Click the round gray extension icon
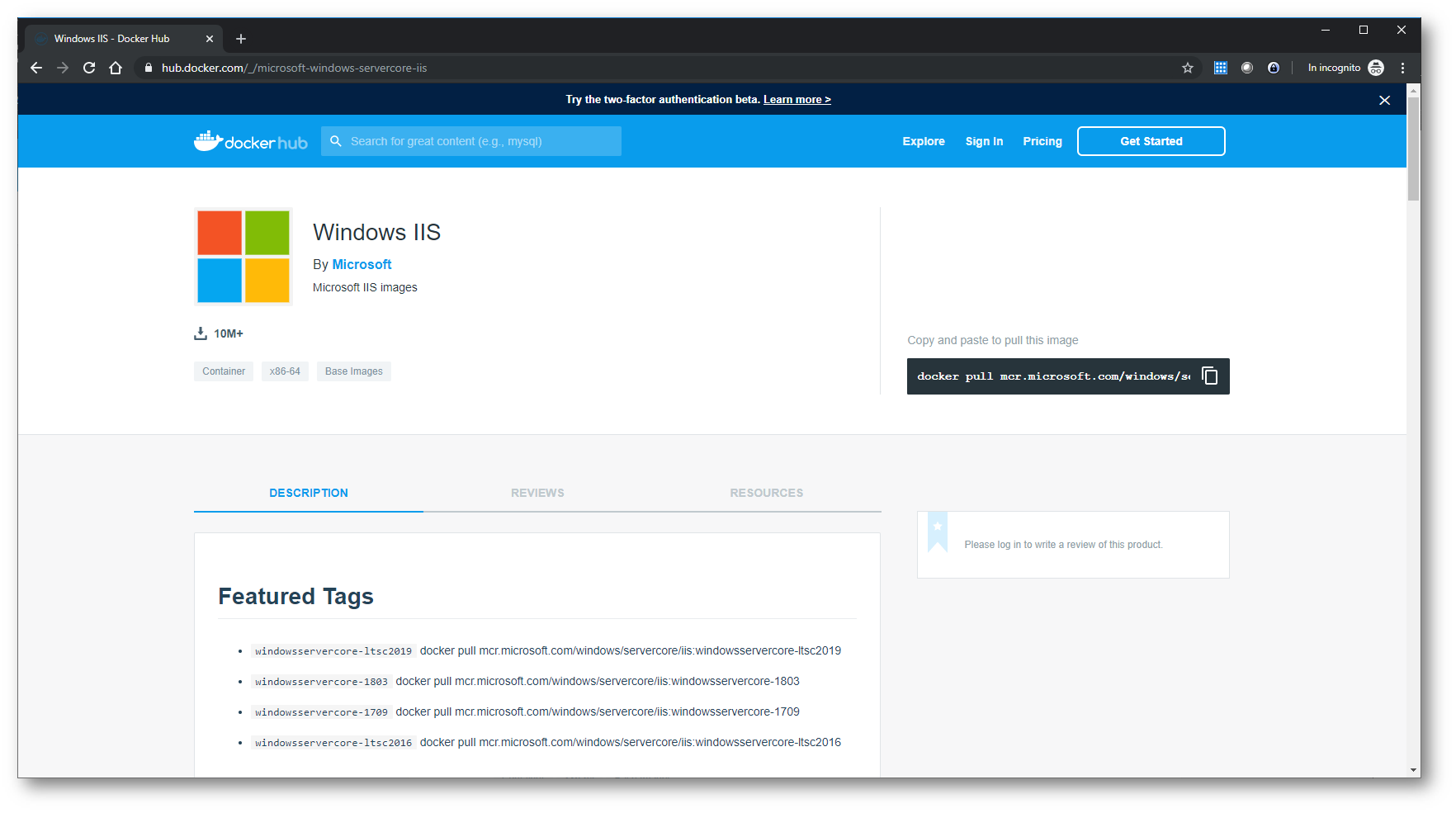Image resolution: width=1456 pixels, height=813 pixels. pos(1247,68)
